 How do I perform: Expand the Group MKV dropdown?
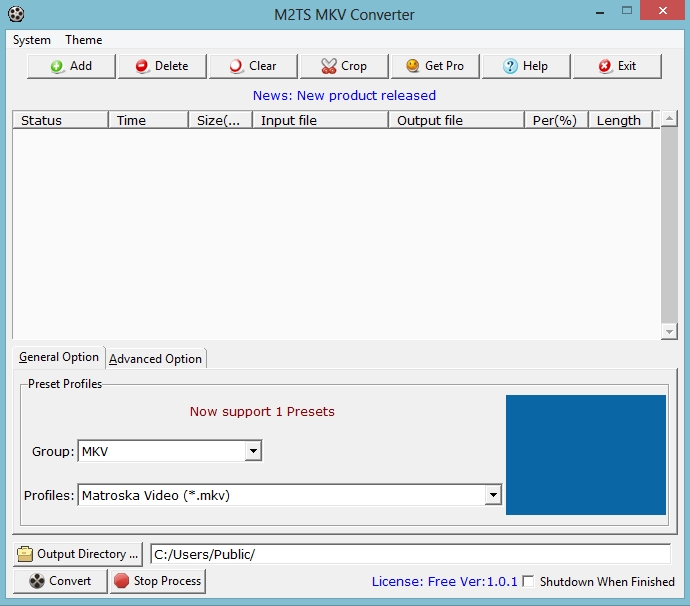253,452
